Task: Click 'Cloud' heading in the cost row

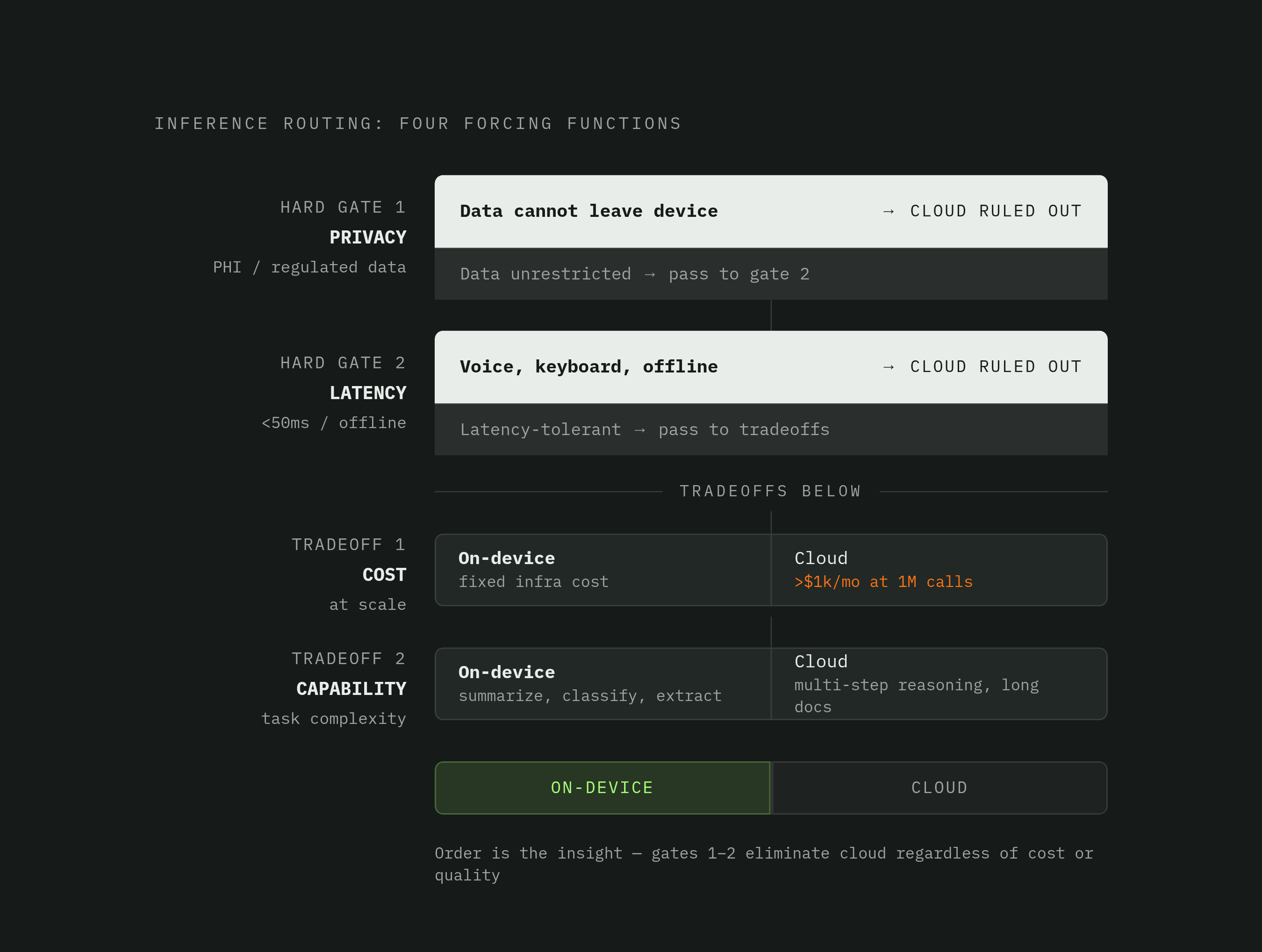Action: coord(821,558)
